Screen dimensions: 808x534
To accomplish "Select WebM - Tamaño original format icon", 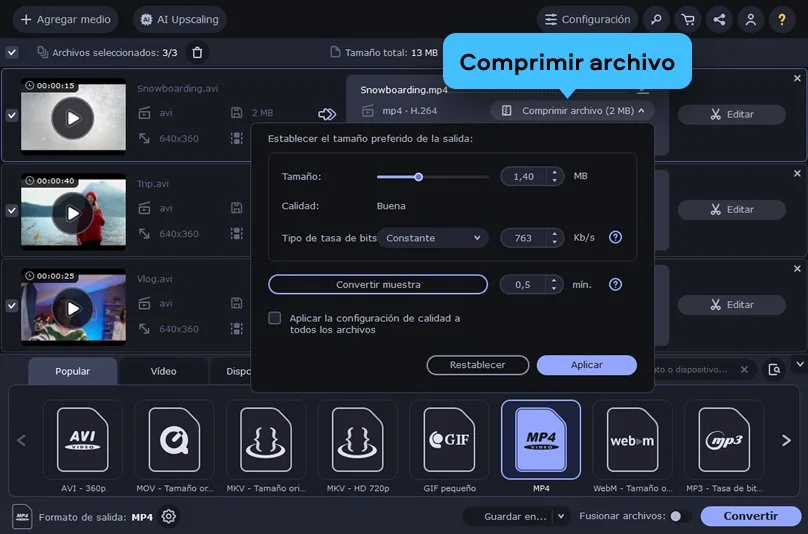I will pos(632,440).
